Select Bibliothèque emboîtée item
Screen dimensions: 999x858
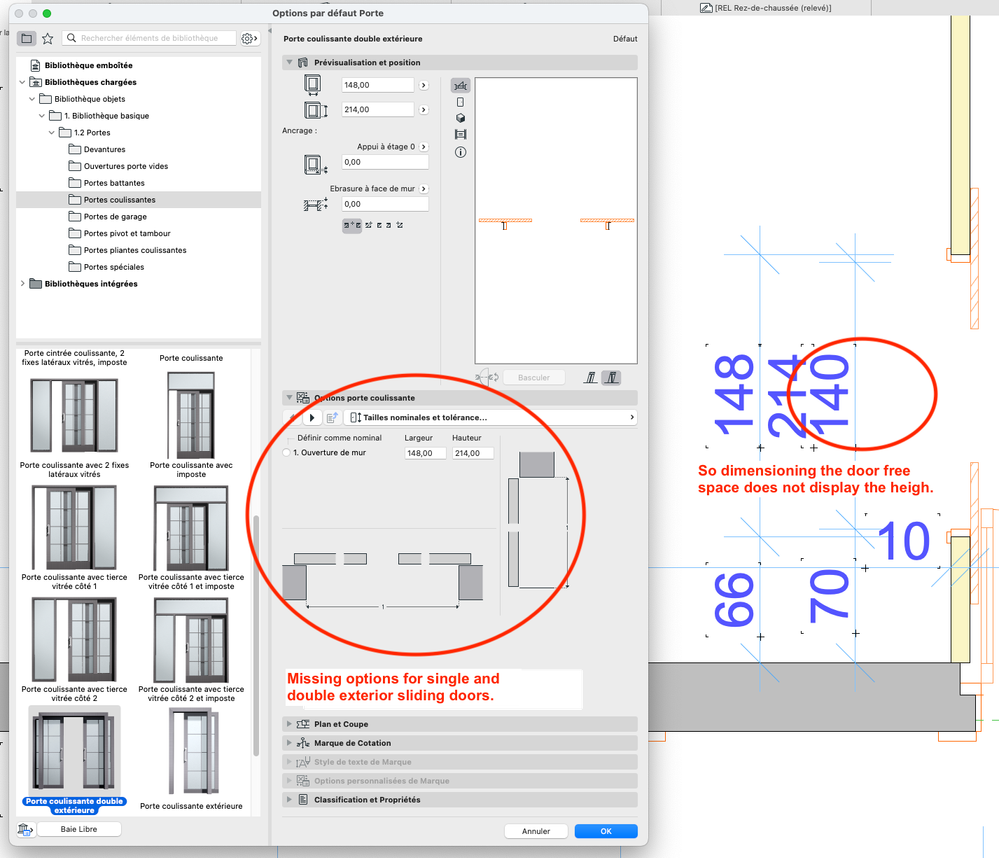pos(89,65)
